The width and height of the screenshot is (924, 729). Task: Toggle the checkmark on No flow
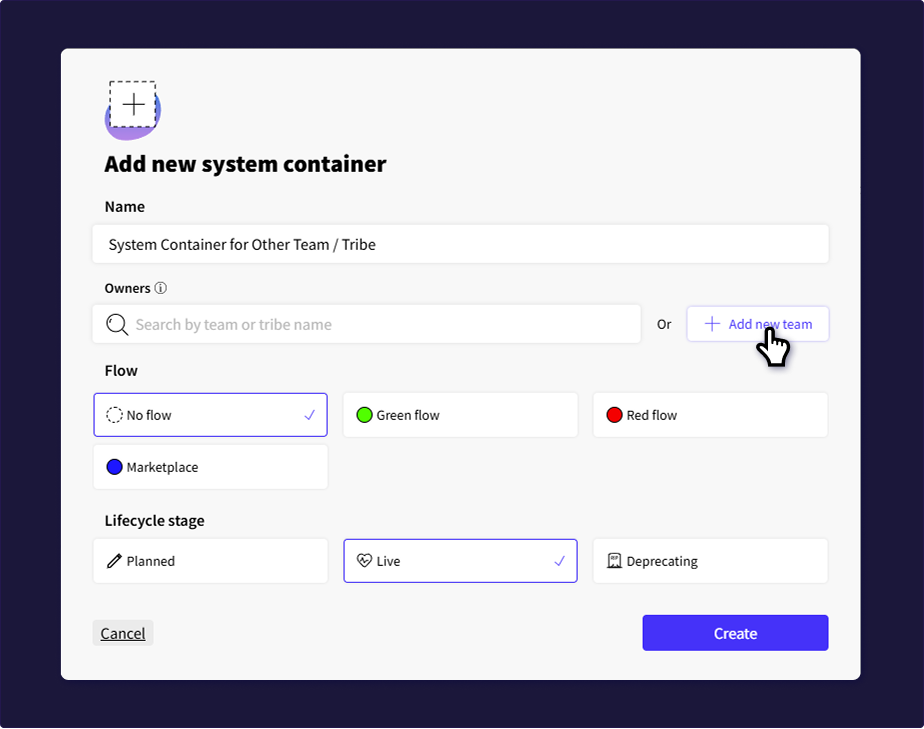[310, 415]
